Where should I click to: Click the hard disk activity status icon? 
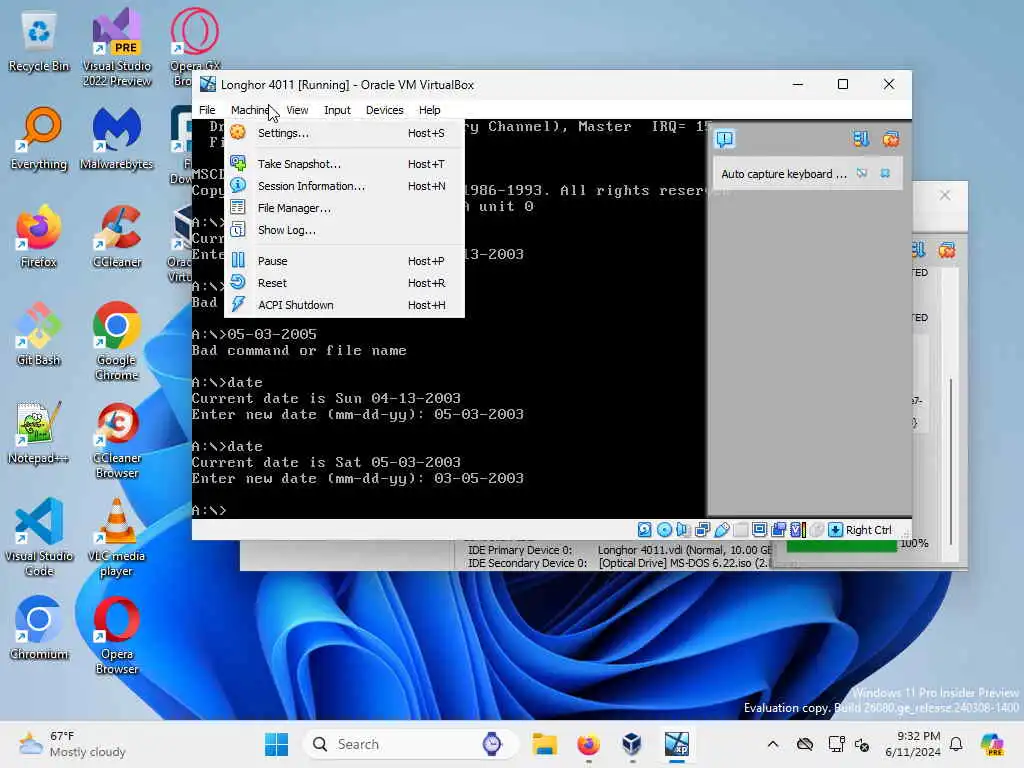click(x=645, y=530)
